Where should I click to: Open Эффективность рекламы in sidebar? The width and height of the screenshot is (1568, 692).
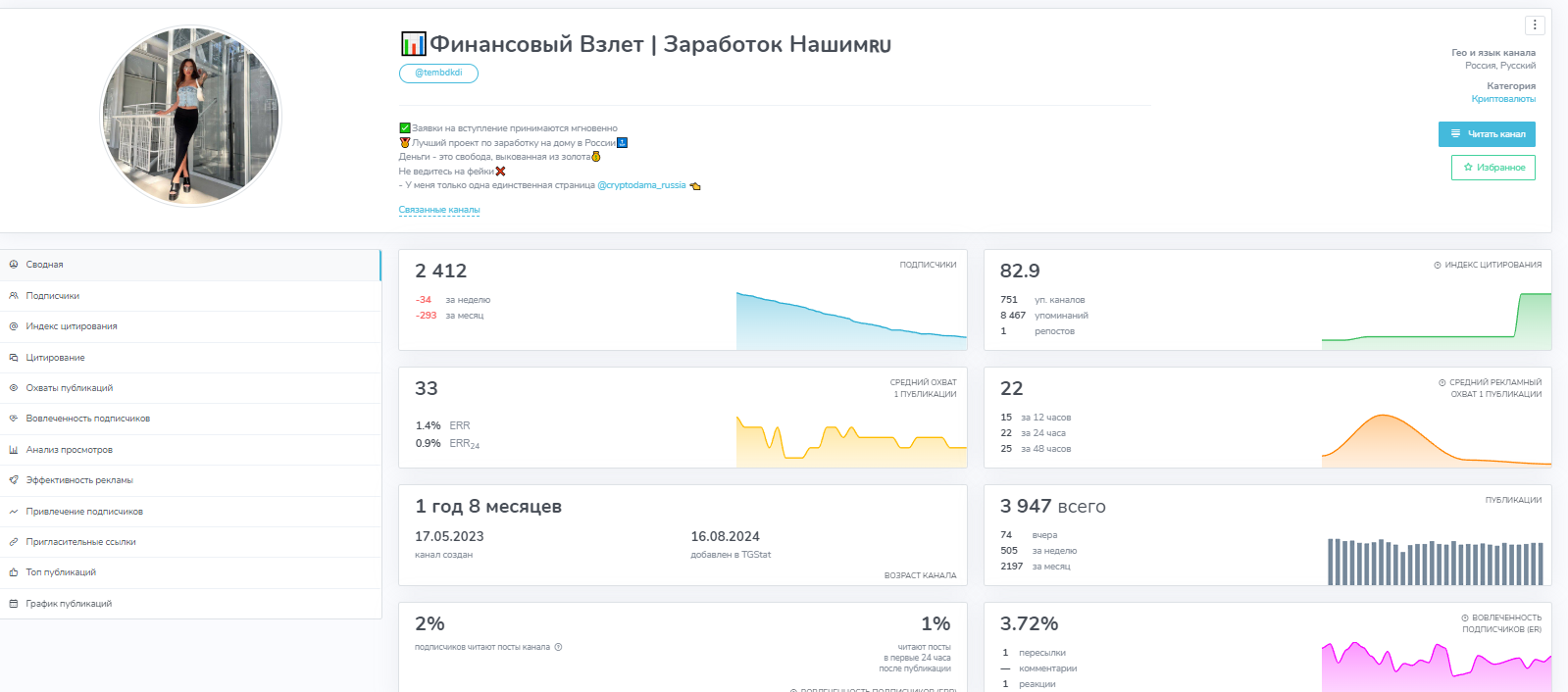tap(190, 480)
